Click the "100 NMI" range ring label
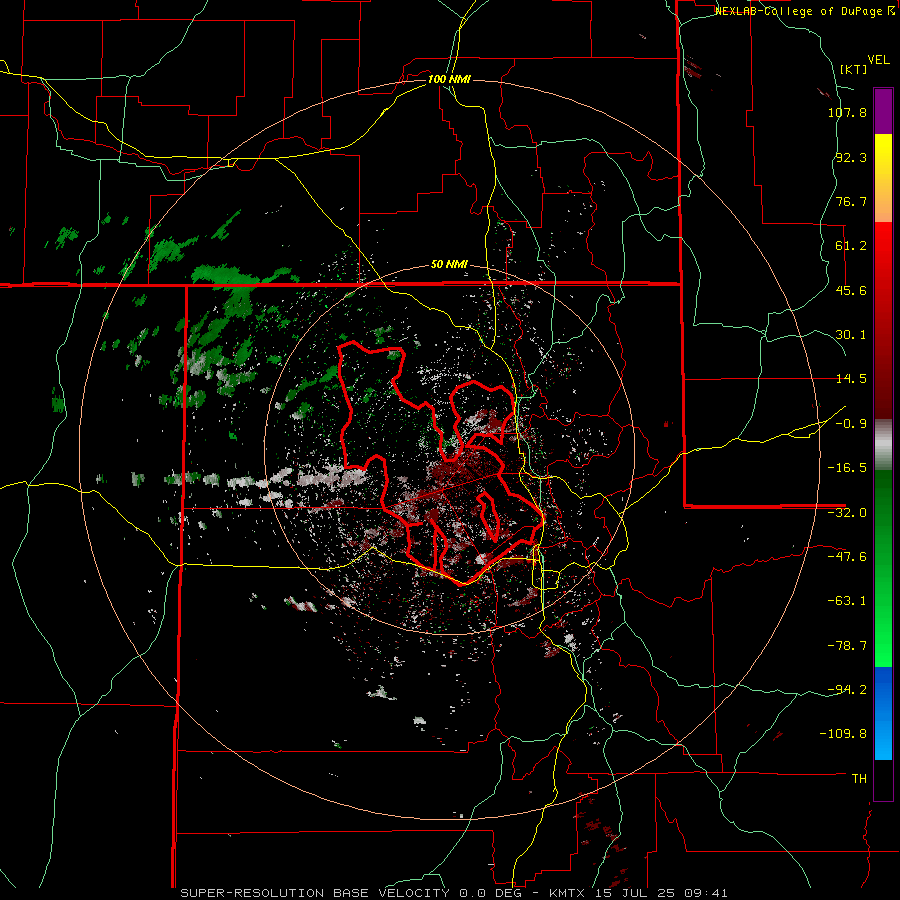 tap(449, 79)
